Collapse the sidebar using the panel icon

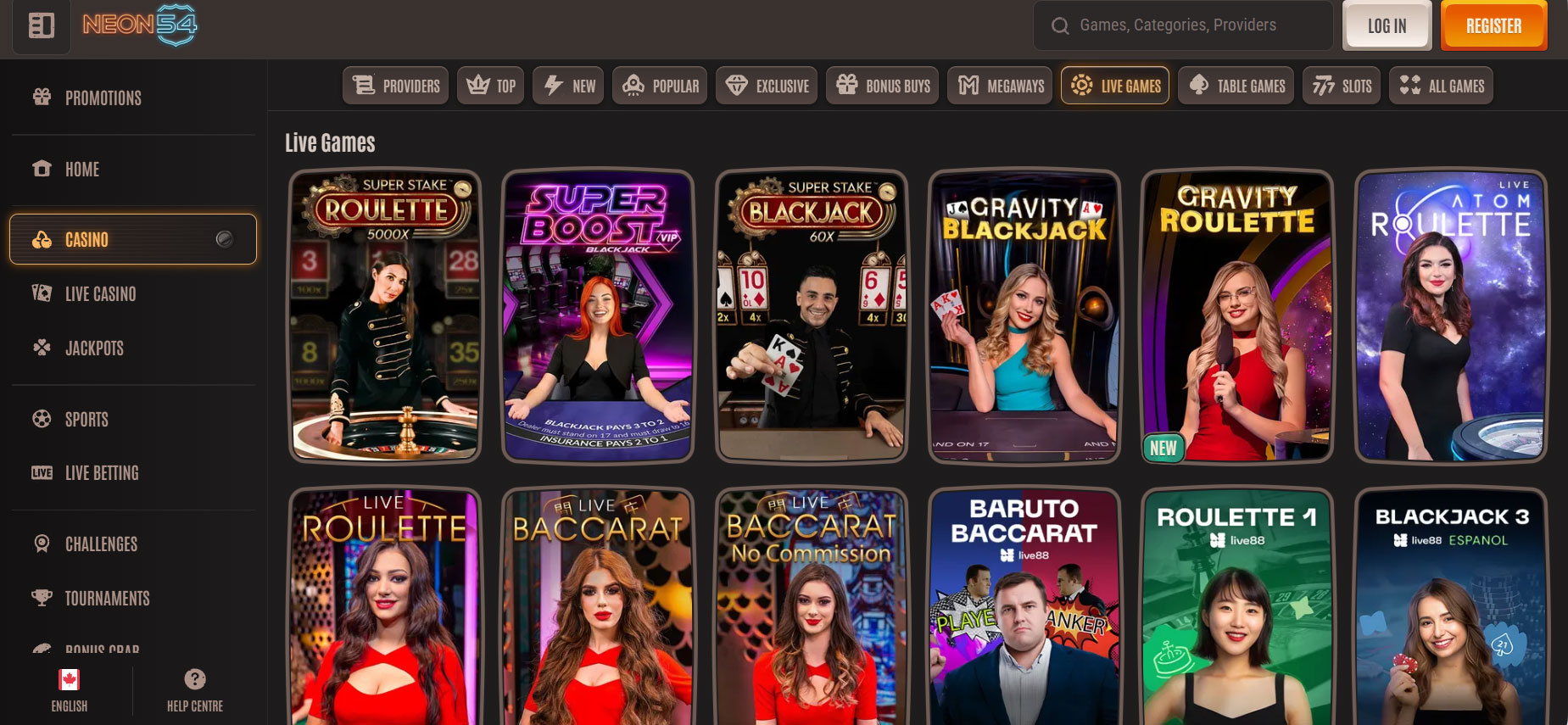42,25
